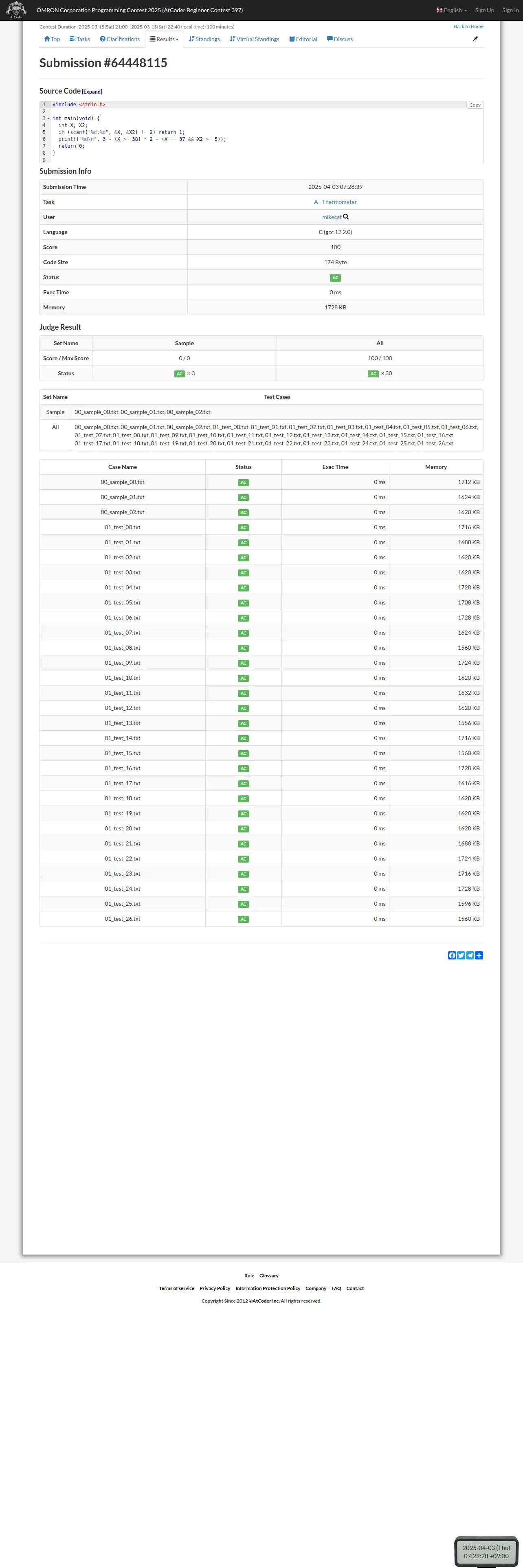
Task: Open the Virtual Standings tab
Action: click(255, 39)
